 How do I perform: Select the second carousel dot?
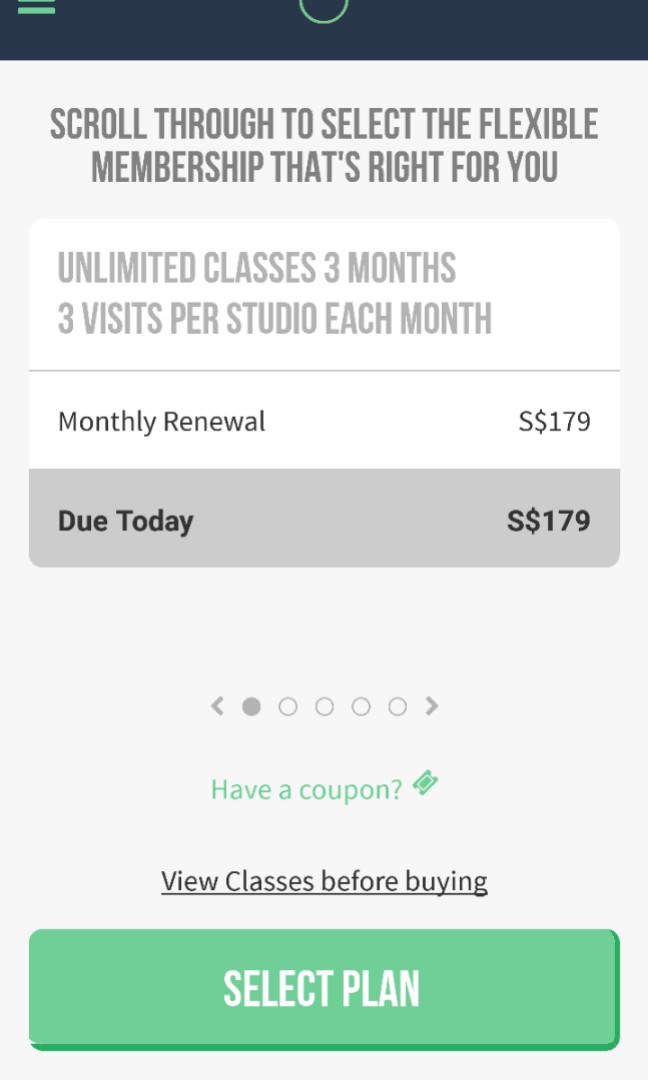288,706
